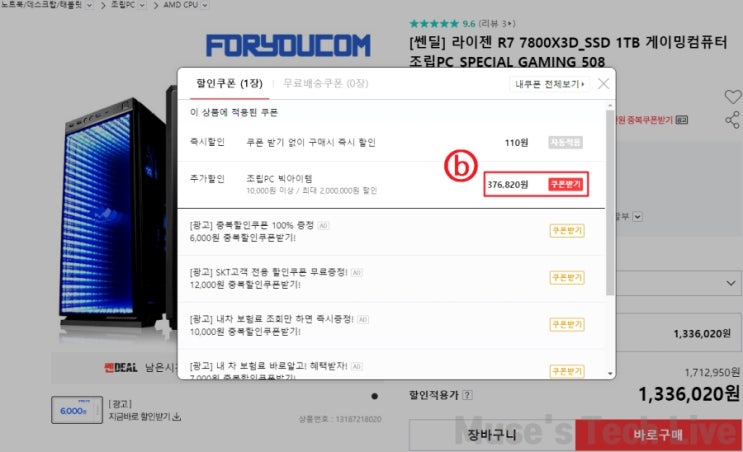The height and width of the screenshot is (452, 743).
Task: Click the red 쿠폰받기 button for 376,820원
Action: pos(566,184)
